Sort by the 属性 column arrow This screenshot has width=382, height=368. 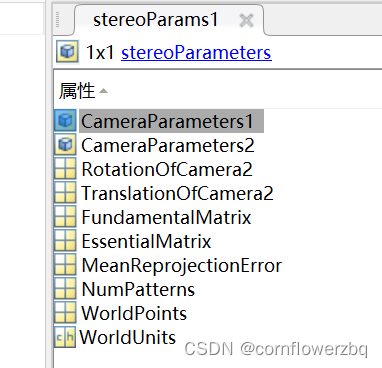103,91
